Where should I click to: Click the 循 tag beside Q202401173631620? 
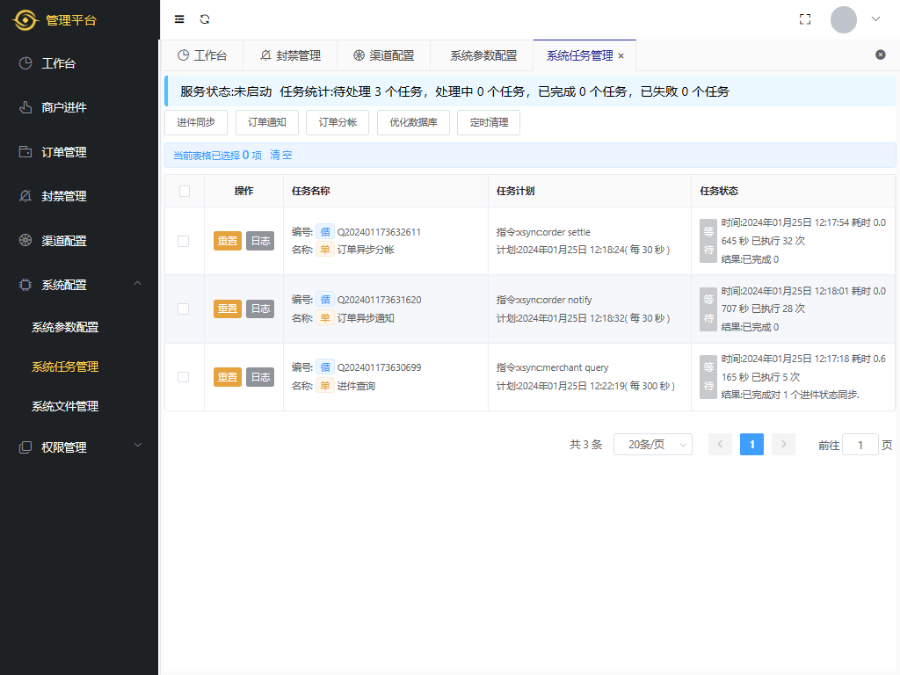coord(325,300)
